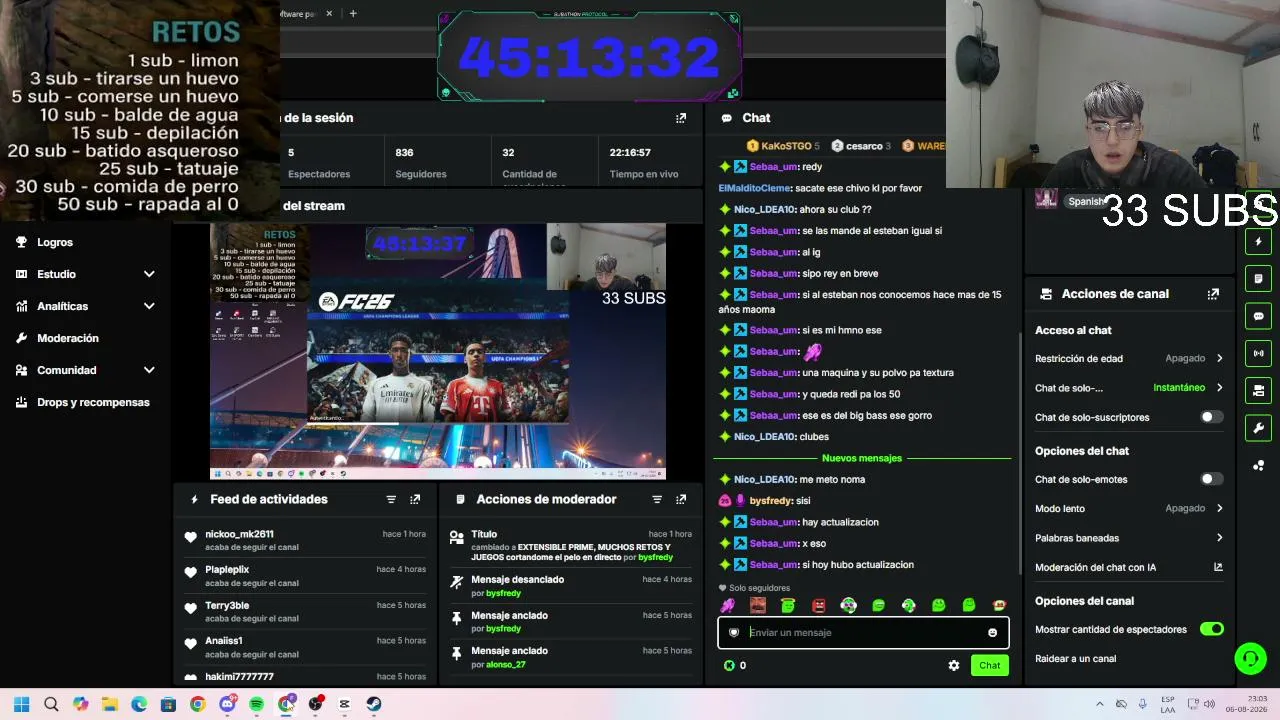
Task: Click the document icon in right toolbar
Action: pyautogui.click(x=1258, y=278)
